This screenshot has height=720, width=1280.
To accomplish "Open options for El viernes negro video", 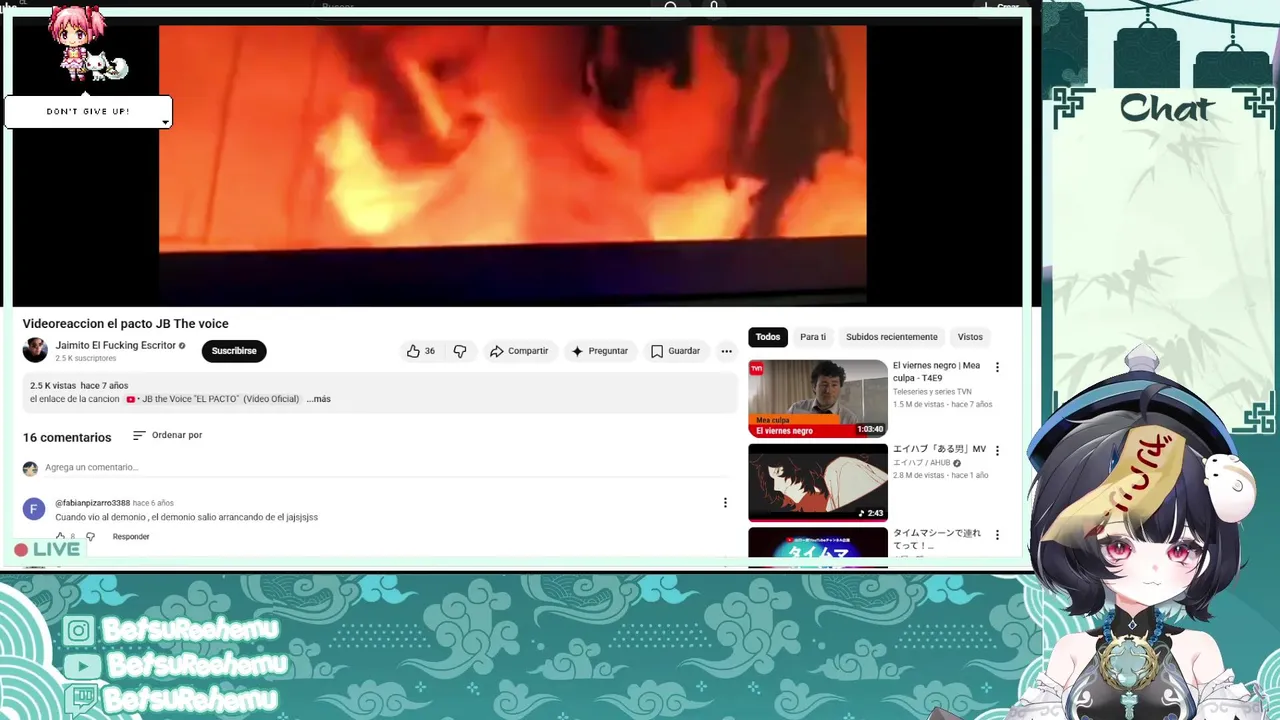I will (997, 367).
